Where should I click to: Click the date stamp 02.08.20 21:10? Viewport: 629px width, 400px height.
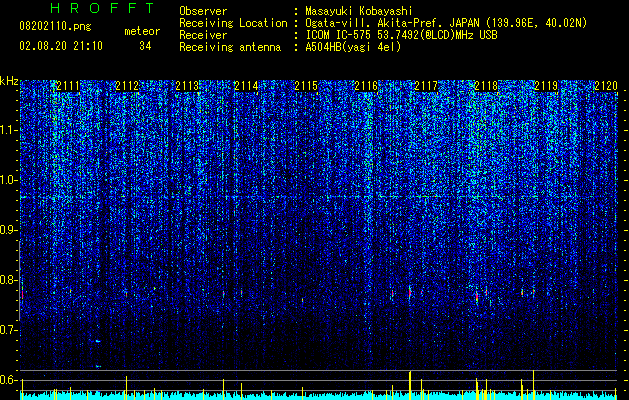click(x=61, y=46)
